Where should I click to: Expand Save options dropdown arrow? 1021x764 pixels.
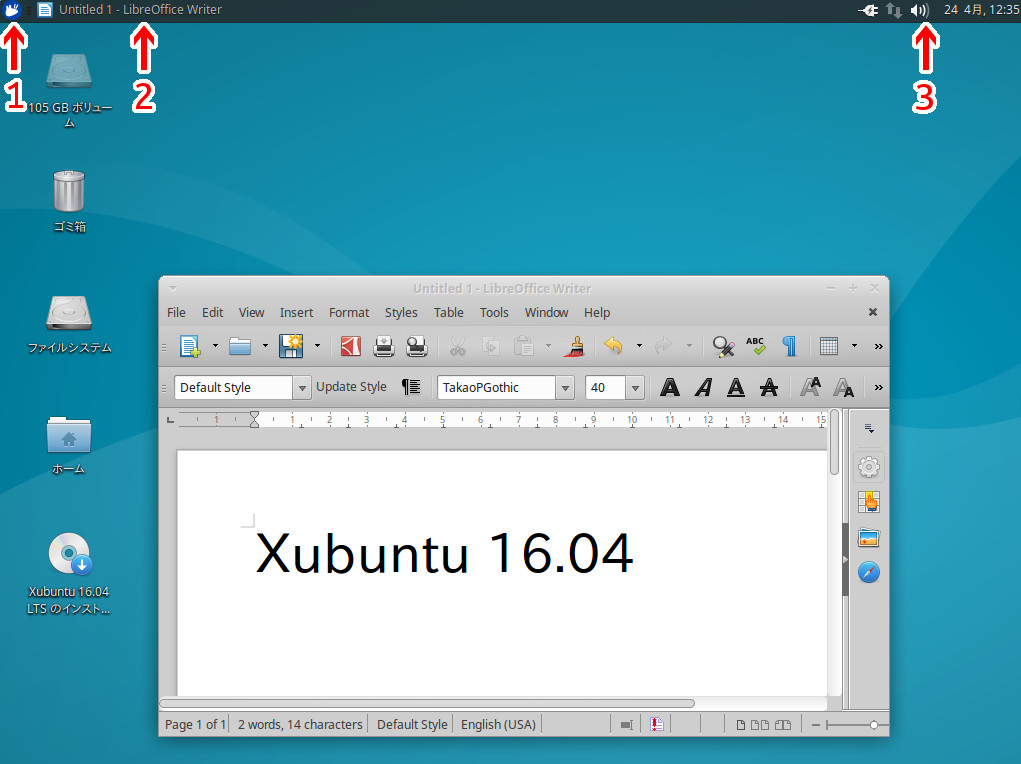pos(317,346)
